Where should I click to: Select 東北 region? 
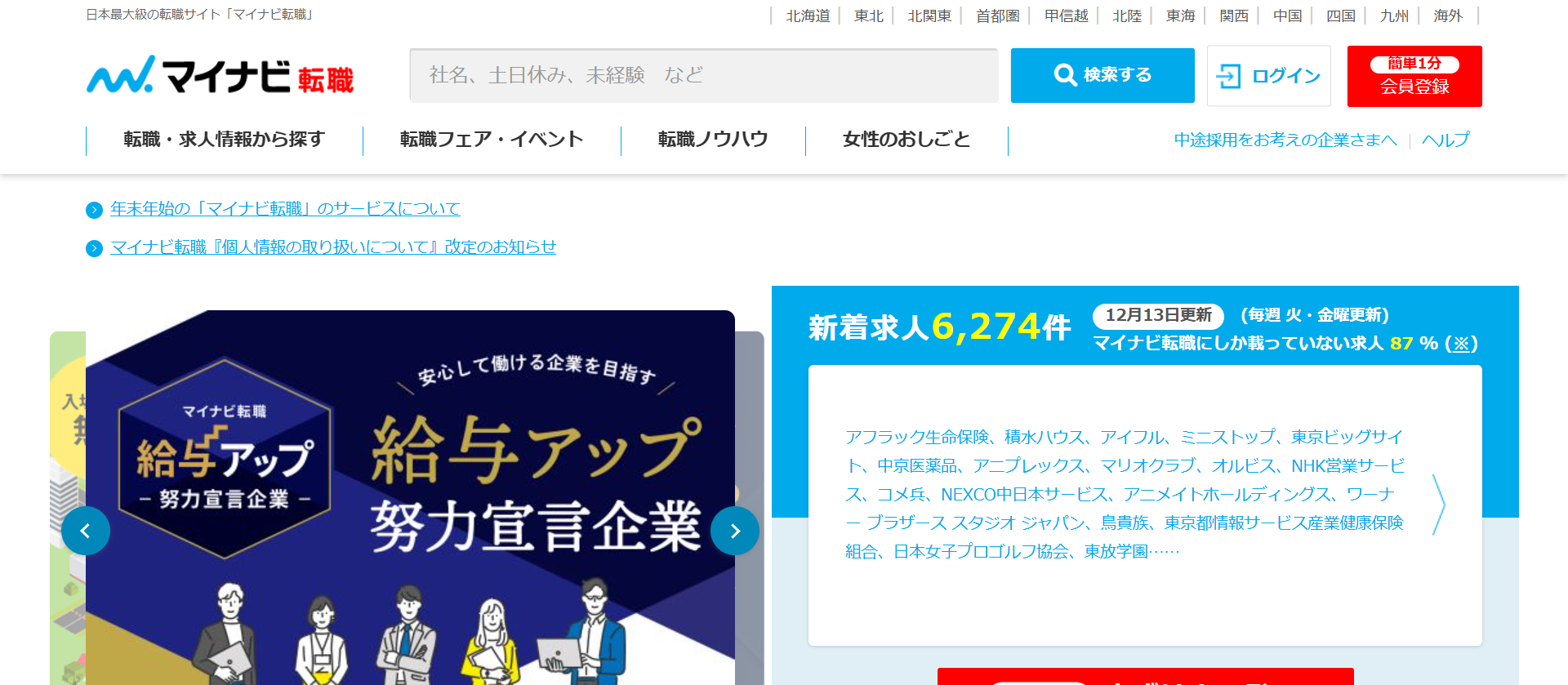tap(869, 16)
